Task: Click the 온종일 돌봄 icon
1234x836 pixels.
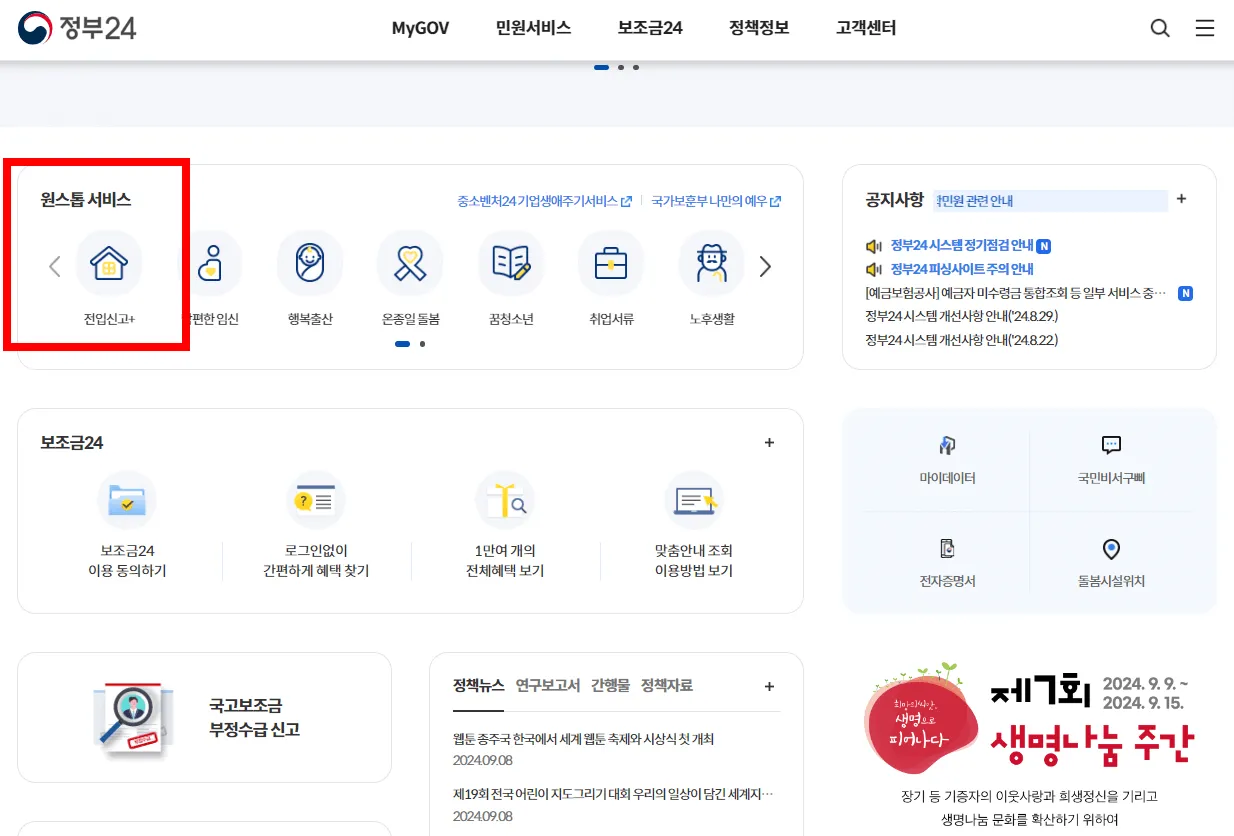Action: click(x=410, y=263)
